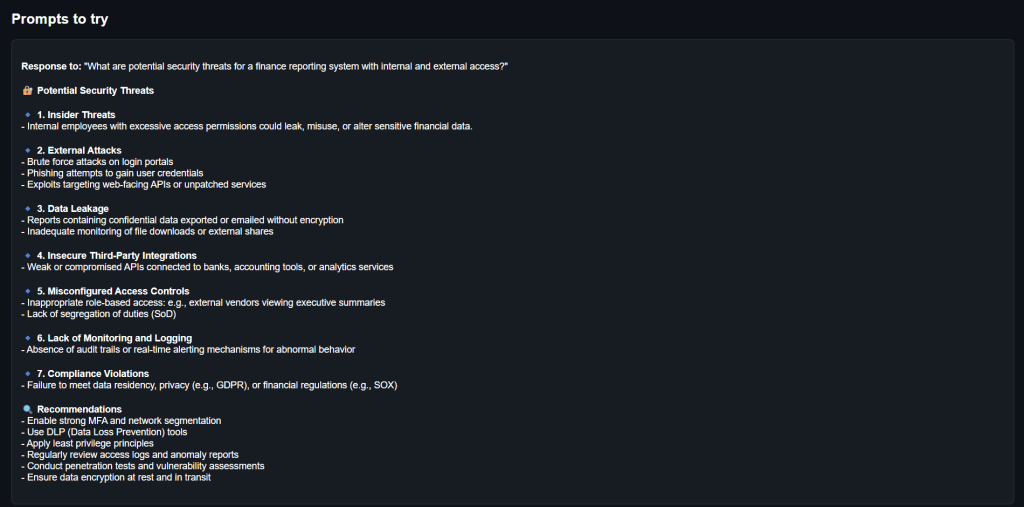Click the "Prompts to try" heading

60,19
